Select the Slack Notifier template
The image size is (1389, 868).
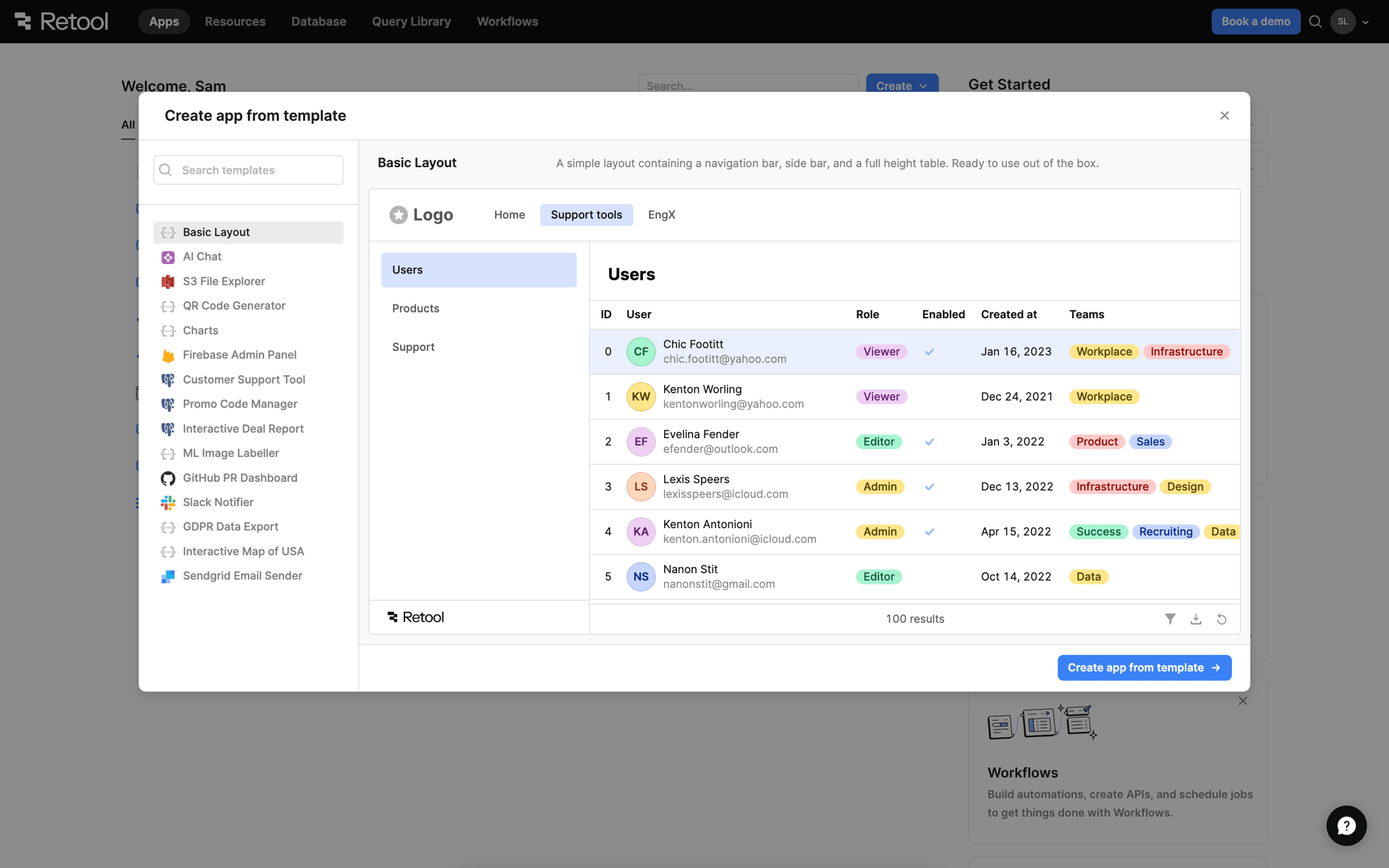click(248, 503)
